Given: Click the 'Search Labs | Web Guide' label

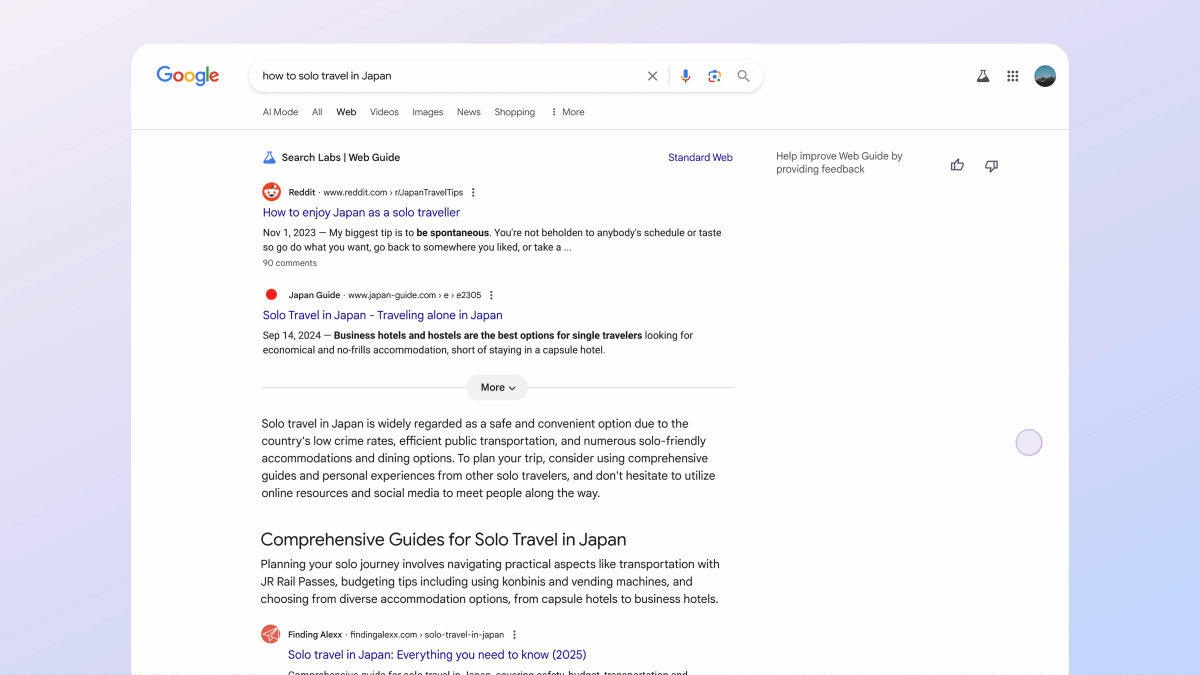Looking at the screenshot, I should tap(341, 157).
